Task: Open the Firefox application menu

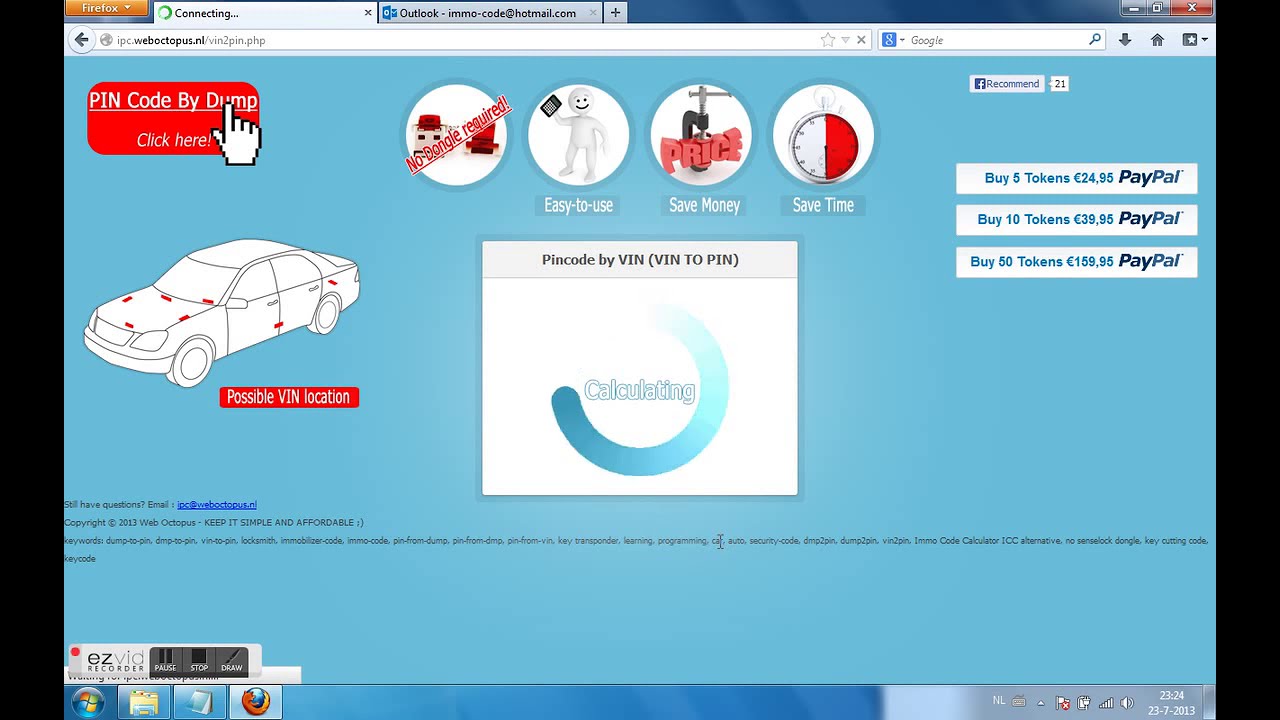Action: (x=106, y=8)
